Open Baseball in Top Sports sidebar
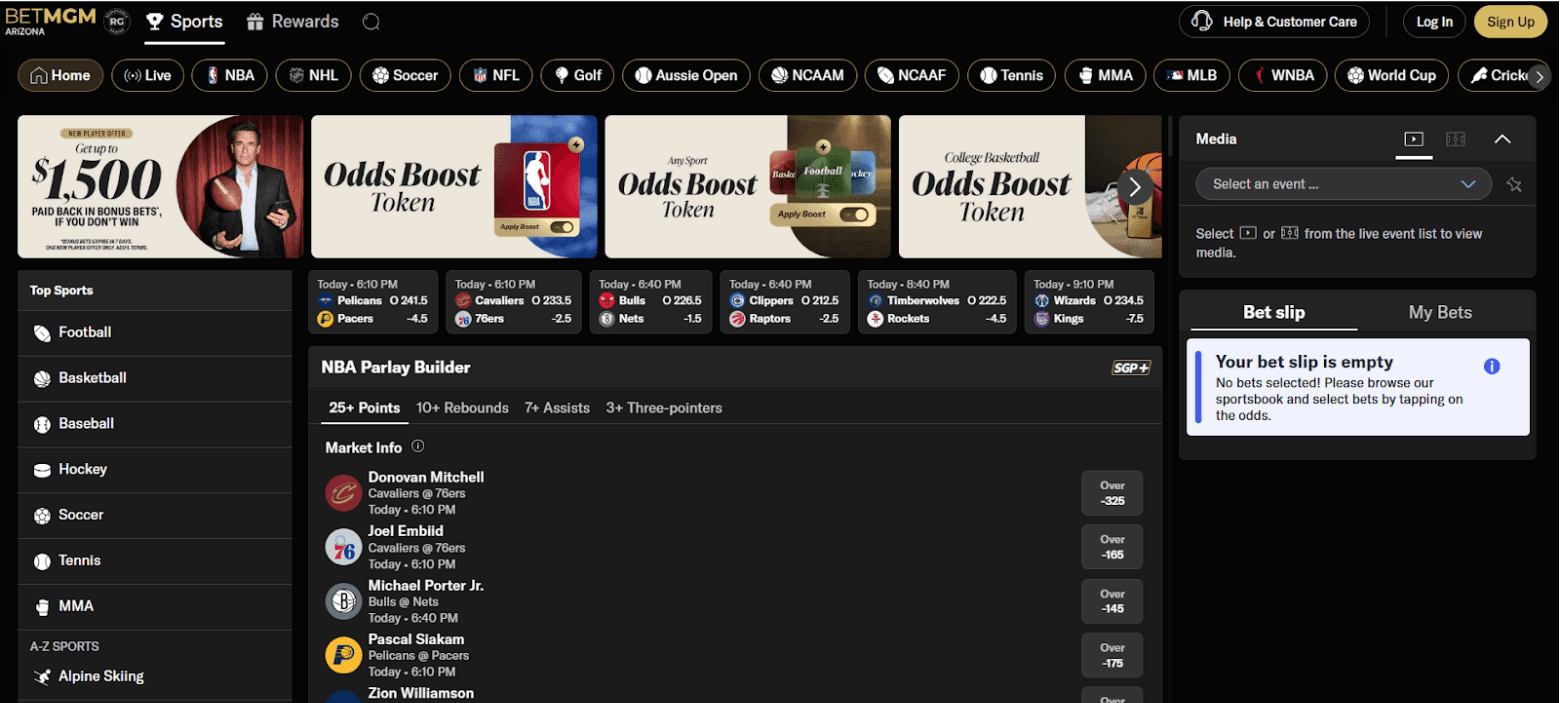1561x703 pixels. click(x=155, y=424)
